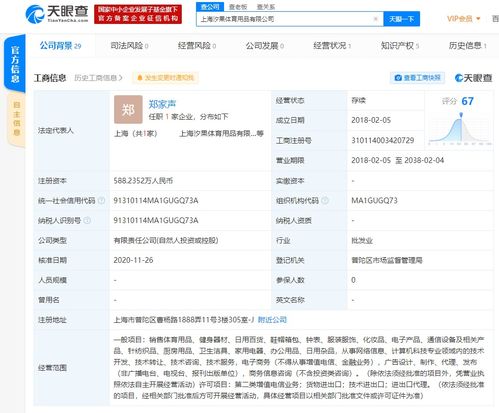Image resolution: width=499 pixels, height=413 pixels.
Task: Switch to the 历史信息 tab
Action: (467, 46)
